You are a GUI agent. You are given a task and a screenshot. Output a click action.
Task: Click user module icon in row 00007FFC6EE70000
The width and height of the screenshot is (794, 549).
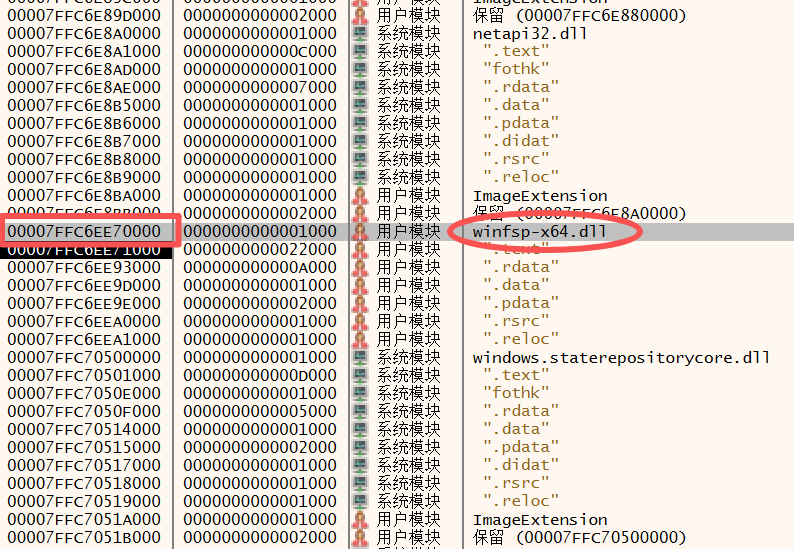tap(360, 231)
